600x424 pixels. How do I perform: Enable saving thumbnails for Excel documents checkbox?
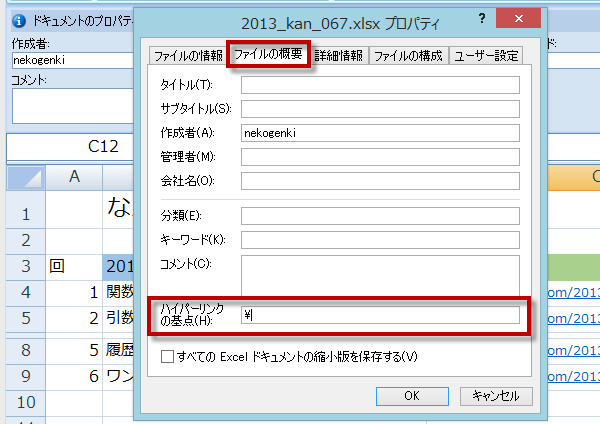click(167, 357)
